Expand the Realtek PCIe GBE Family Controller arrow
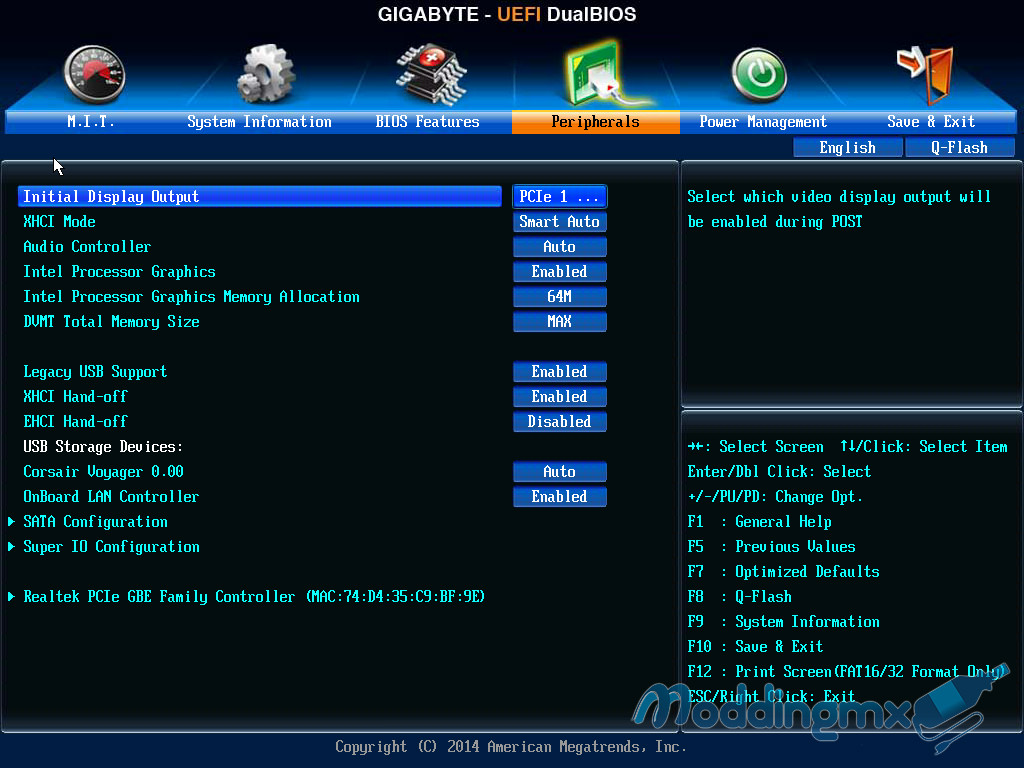The width and height of the screenshot is (1024, 768). (x=11, y=596)
